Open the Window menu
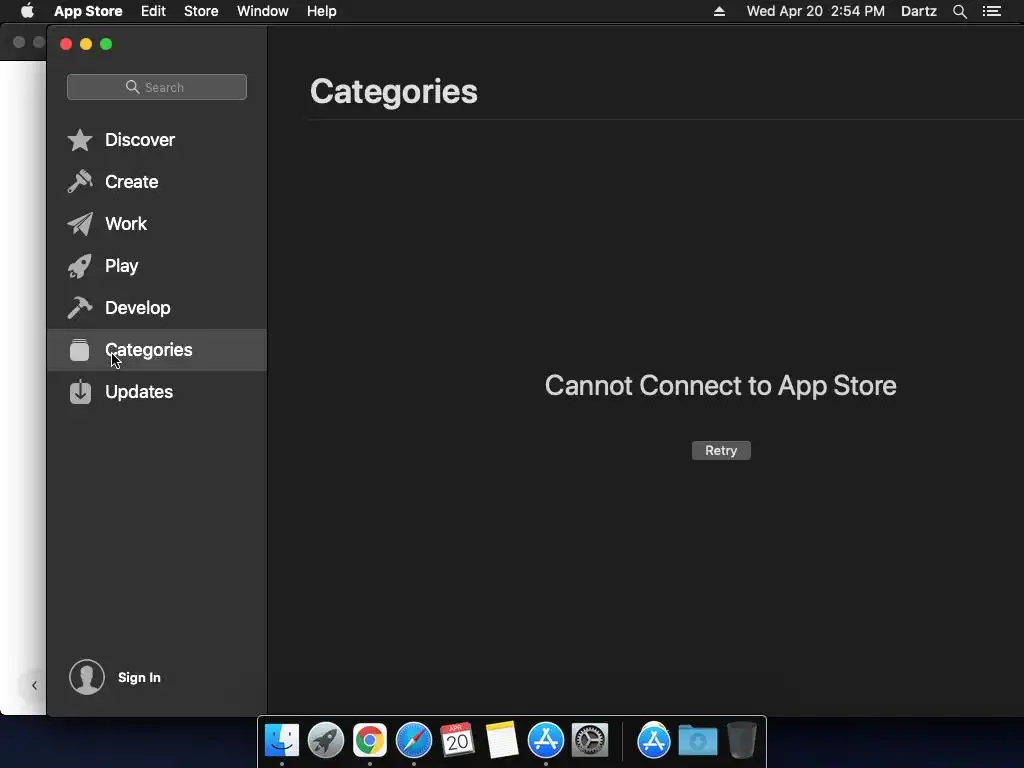This screenshot has width=1024, height=768. click(x=263, y=11)
